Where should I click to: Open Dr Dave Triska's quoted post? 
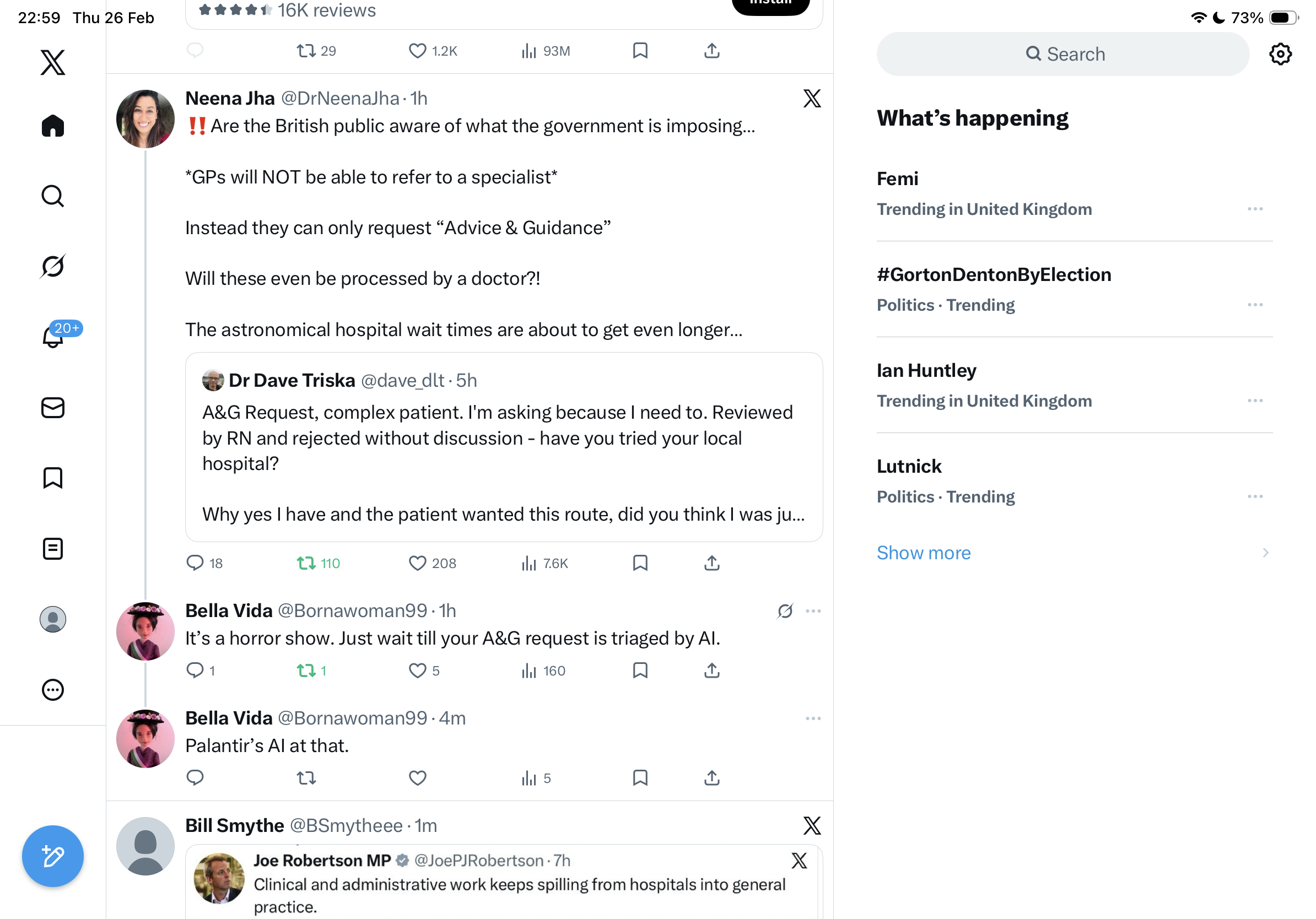[x=503, y=447]
